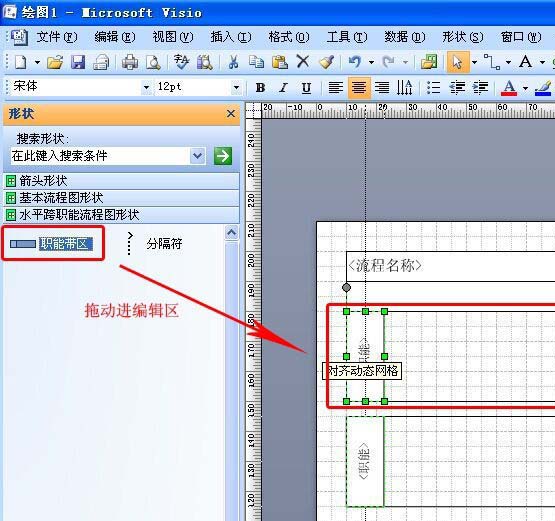This screenshot has width=555, height=521.
Task: Click green arrow search shapes button
Action: [223, 156]
